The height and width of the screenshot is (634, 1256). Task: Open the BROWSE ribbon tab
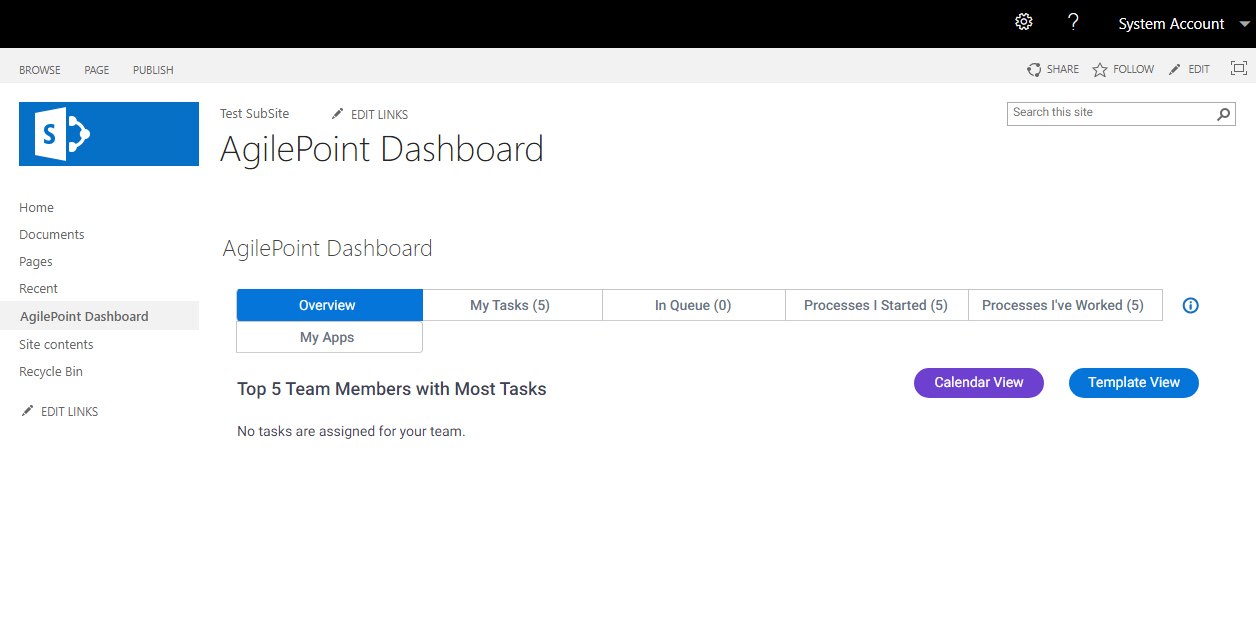[x=40, y=70]
